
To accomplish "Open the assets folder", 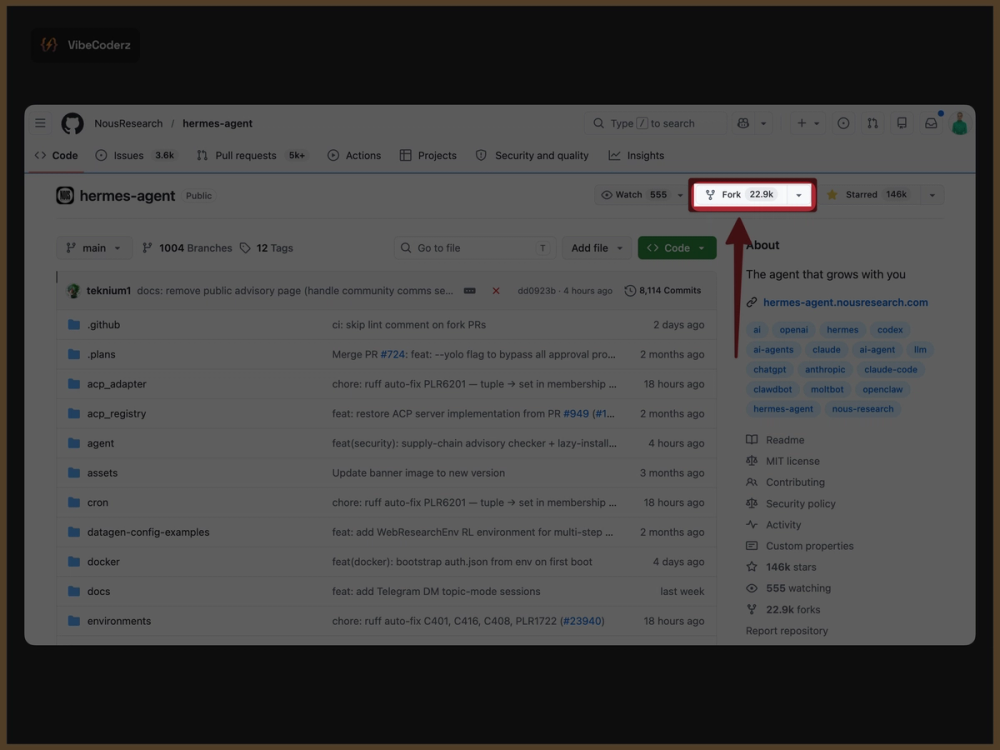I will [102, 473].
